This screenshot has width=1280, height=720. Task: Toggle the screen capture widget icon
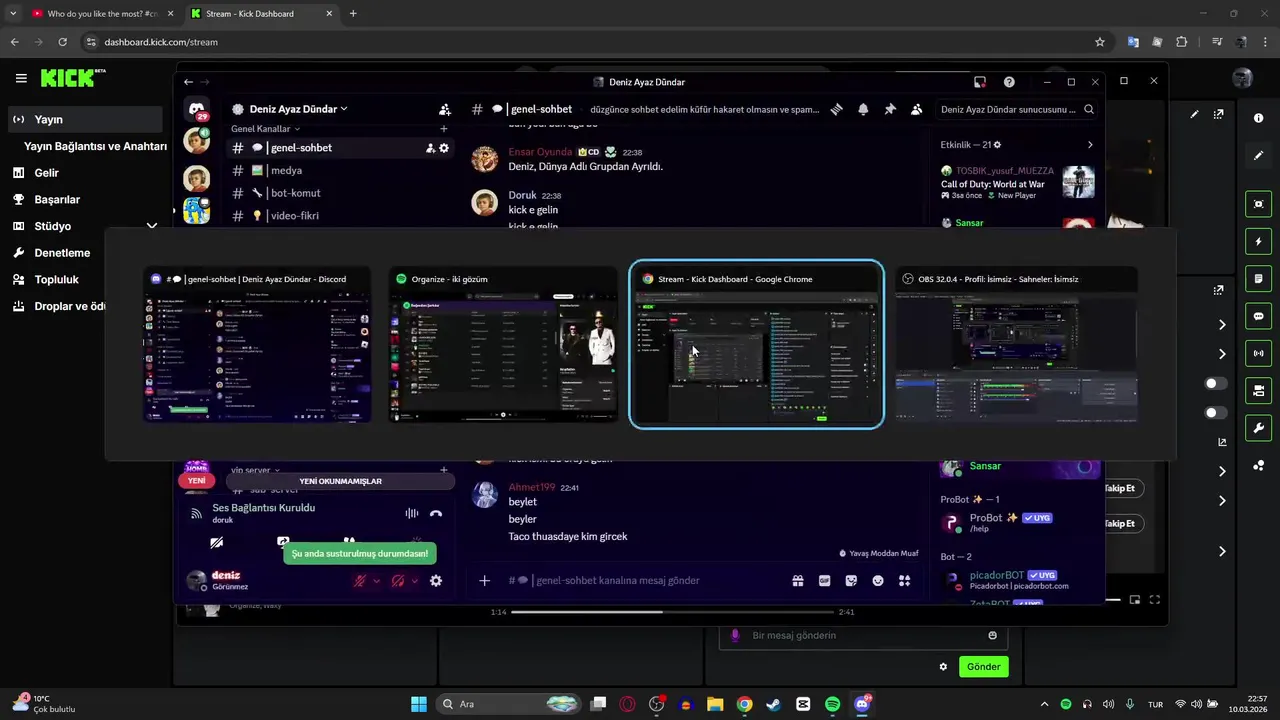[x=1258, y=204]
